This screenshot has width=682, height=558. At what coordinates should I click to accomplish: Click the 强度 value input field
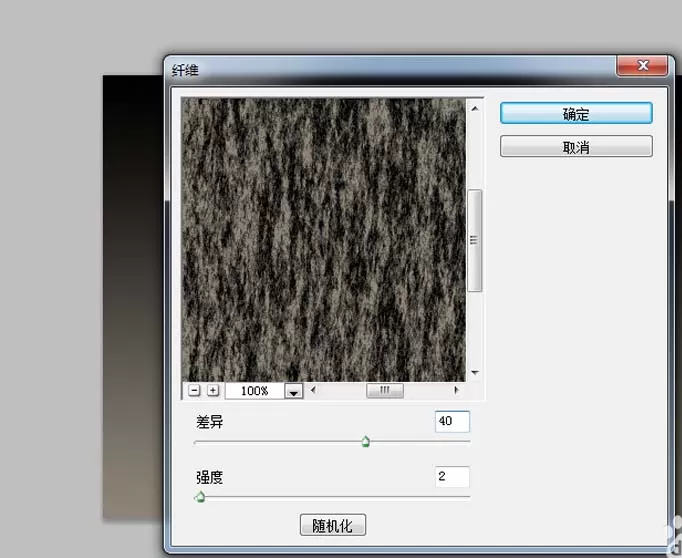[x=452, y=477]
